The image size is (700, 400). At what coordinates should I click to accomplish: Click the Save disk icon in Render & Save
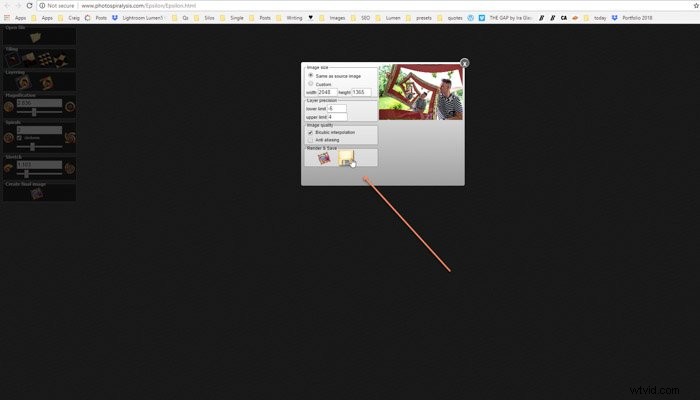(346, 158)
